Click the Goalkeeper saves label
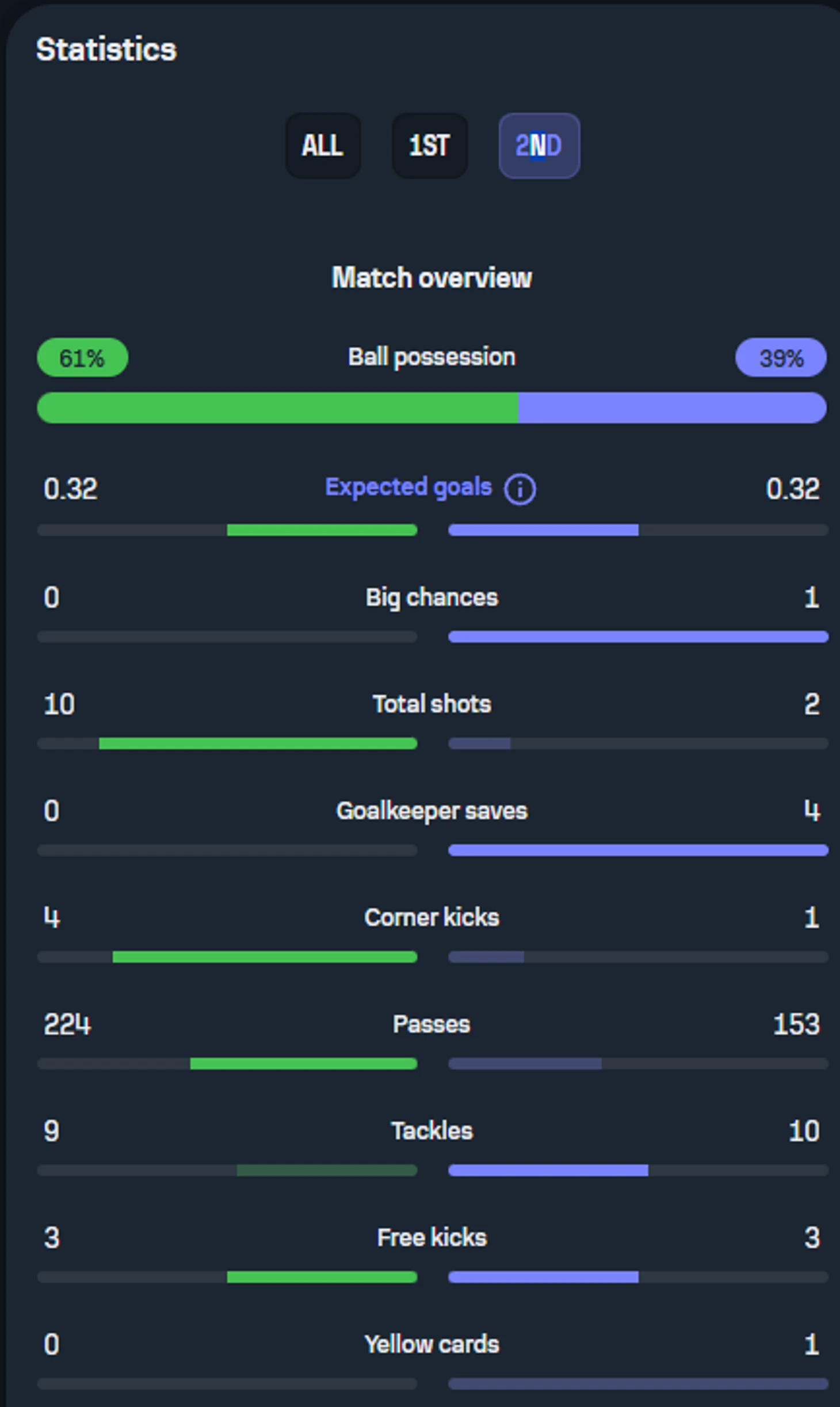 pyautogui.click(x=432, y=811)
